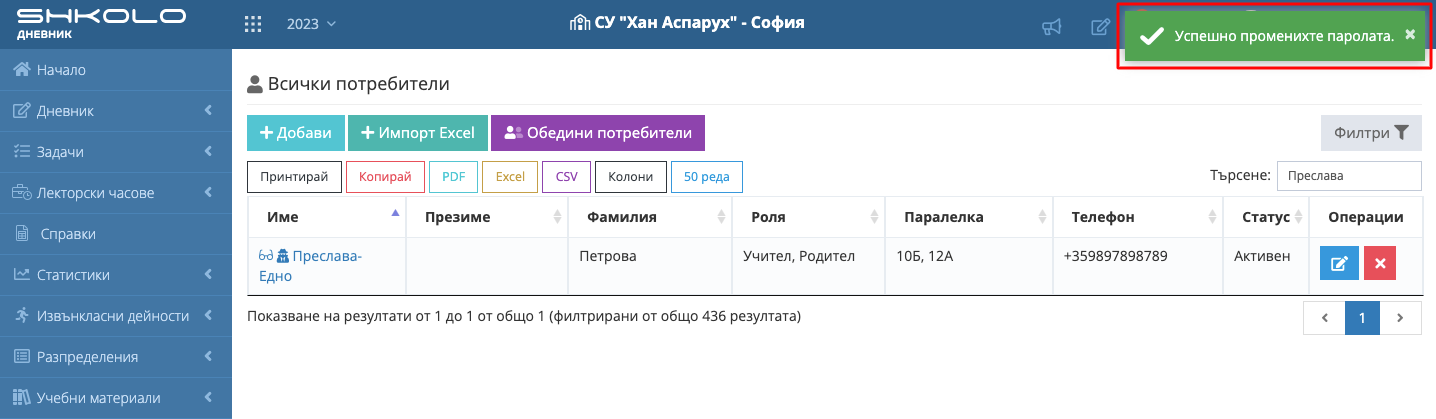The width and height of the screenshot is (1436, 419).
Task: Sort the table by Фамилия
Action: pos(649,217)
